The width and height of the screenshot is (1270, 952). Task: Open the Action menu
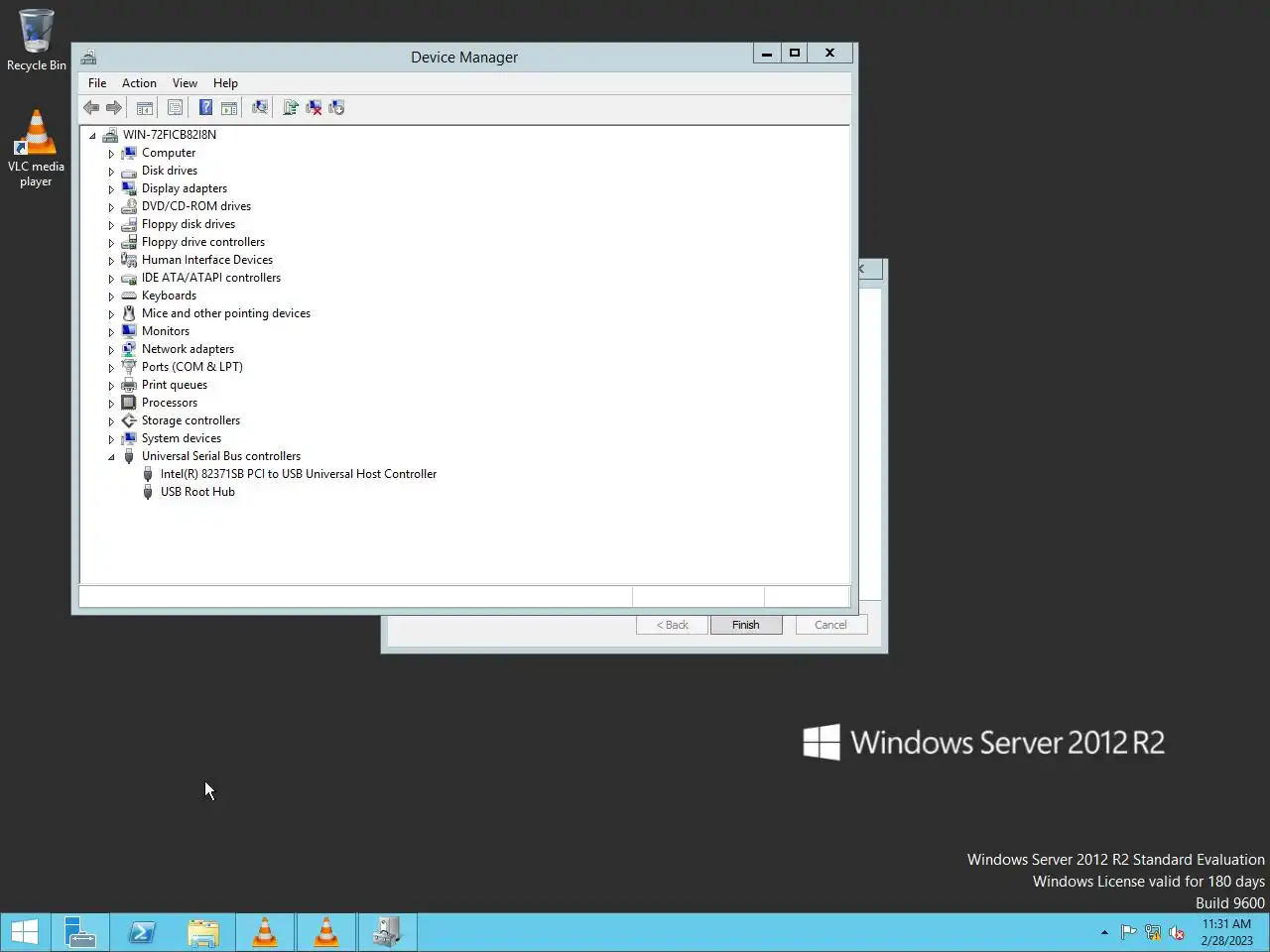point(139,83)
